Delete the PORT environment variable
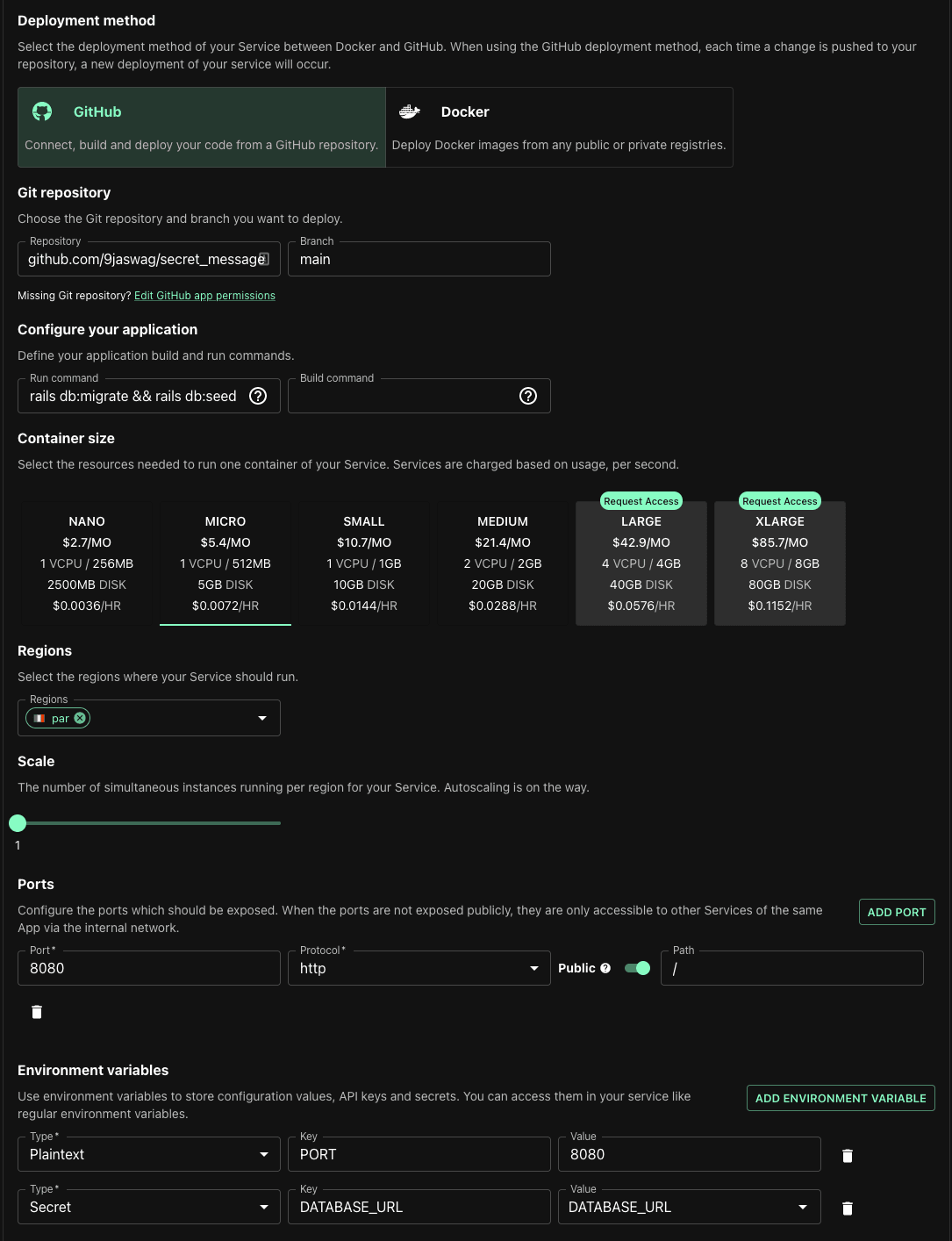 click(848, 1156)
